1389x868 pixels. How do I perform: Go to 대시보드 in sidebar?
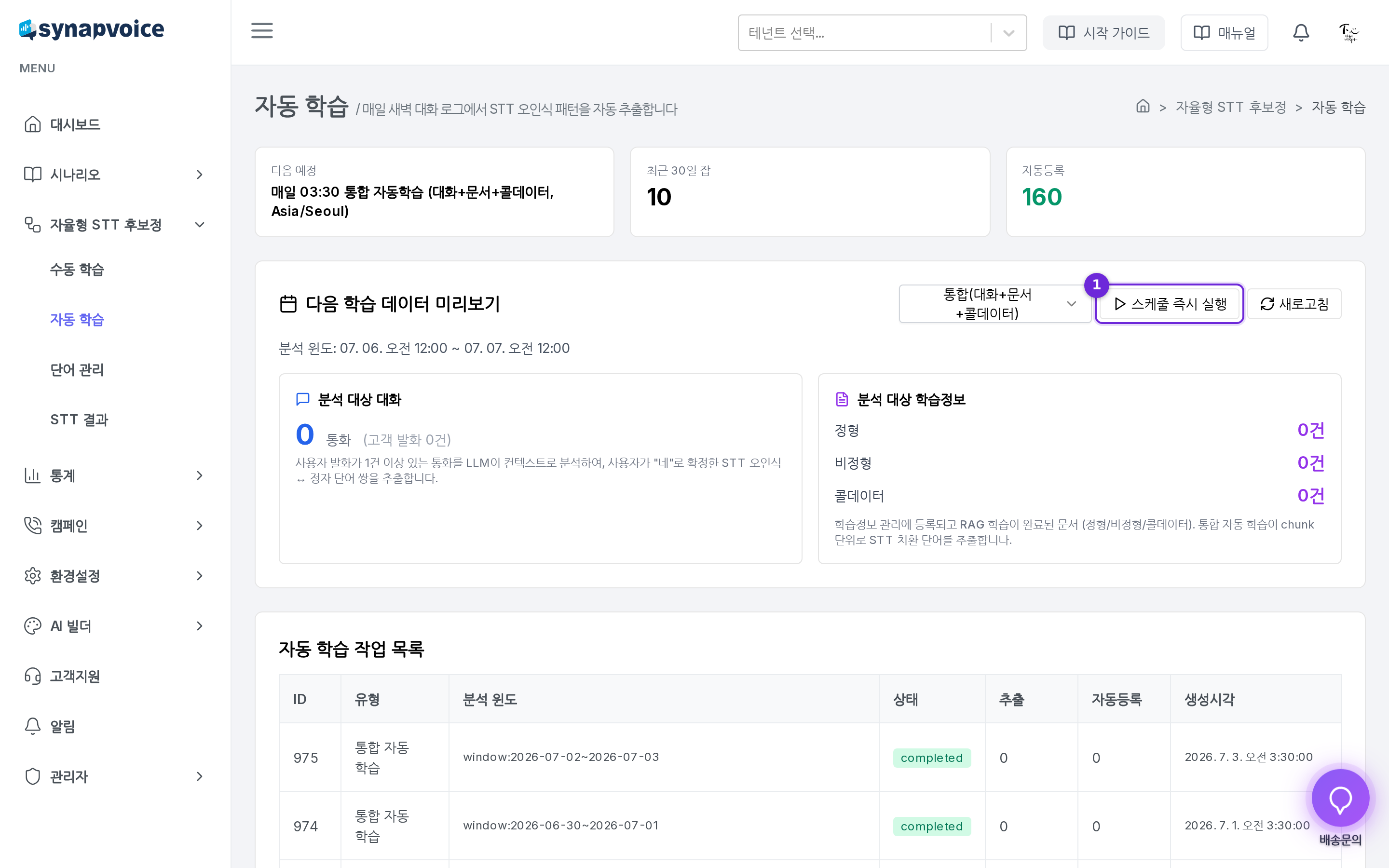(75, 124)
